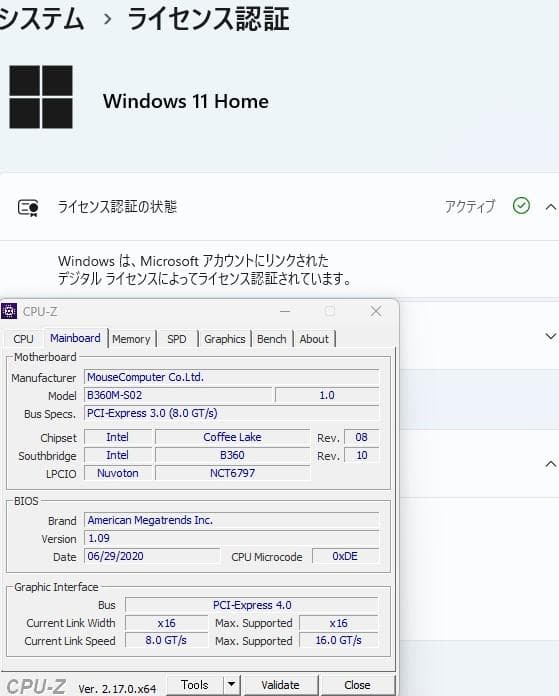The height and width of the screenshot is (696, 559).
Task: Click the Max Supported link width x16
Action: (339, 623)
